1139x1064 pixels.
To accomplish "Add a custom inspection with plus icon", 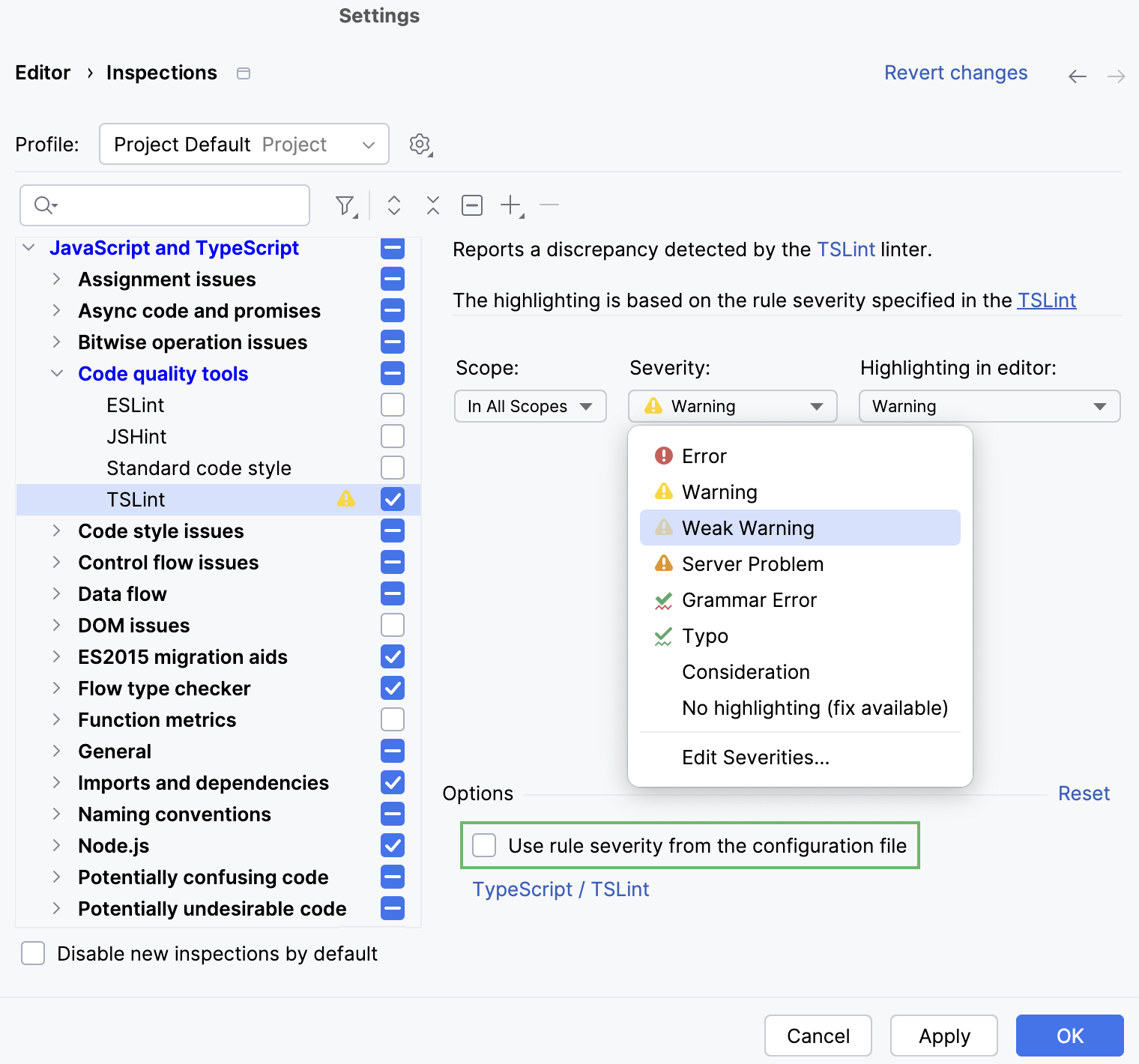I will (x=510, y=205).
